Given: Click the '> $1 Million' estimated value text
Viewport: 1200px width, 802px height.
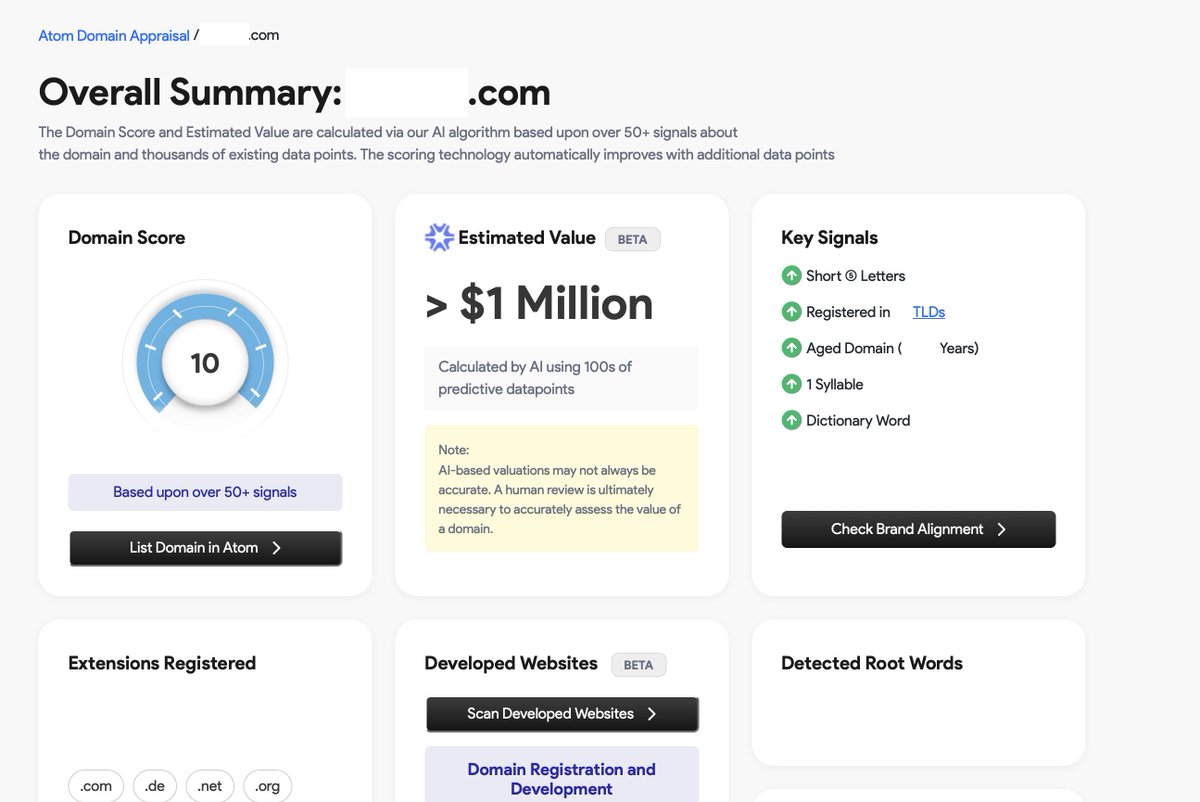Looking at the screenshot, I should coord(540,304).
